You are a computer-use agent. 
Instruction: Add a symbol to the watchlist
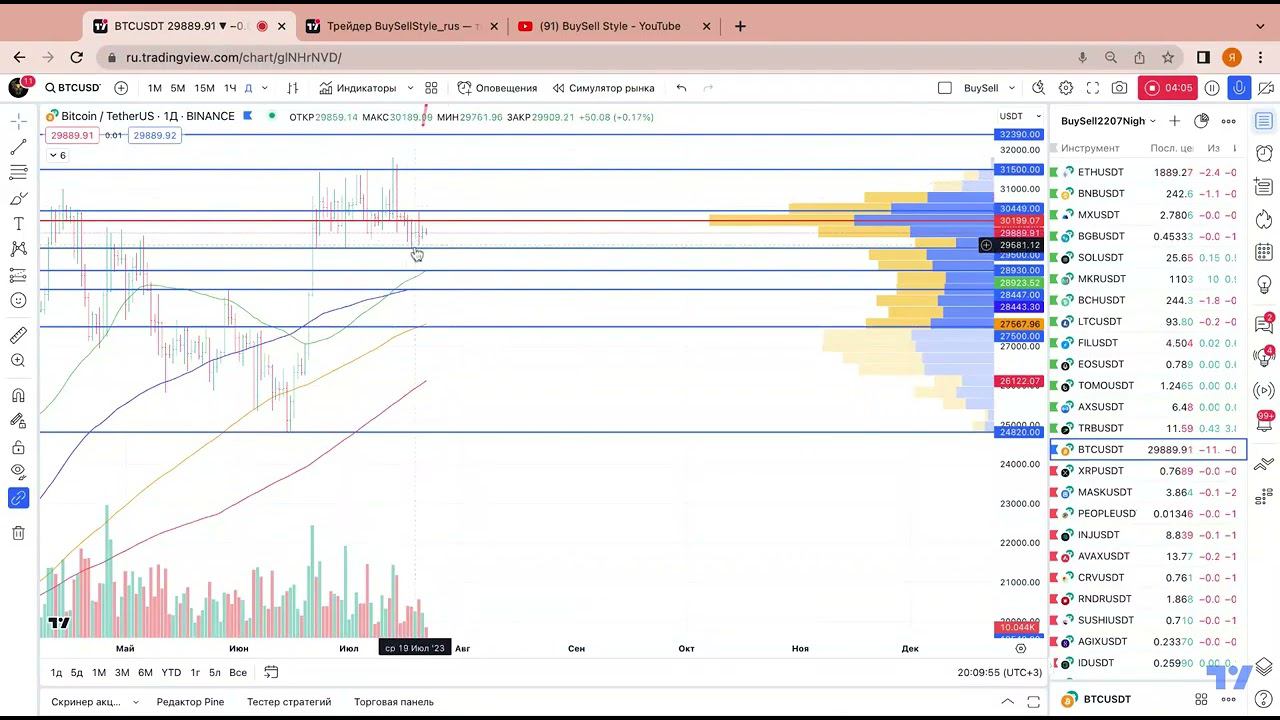[1175, 121]
